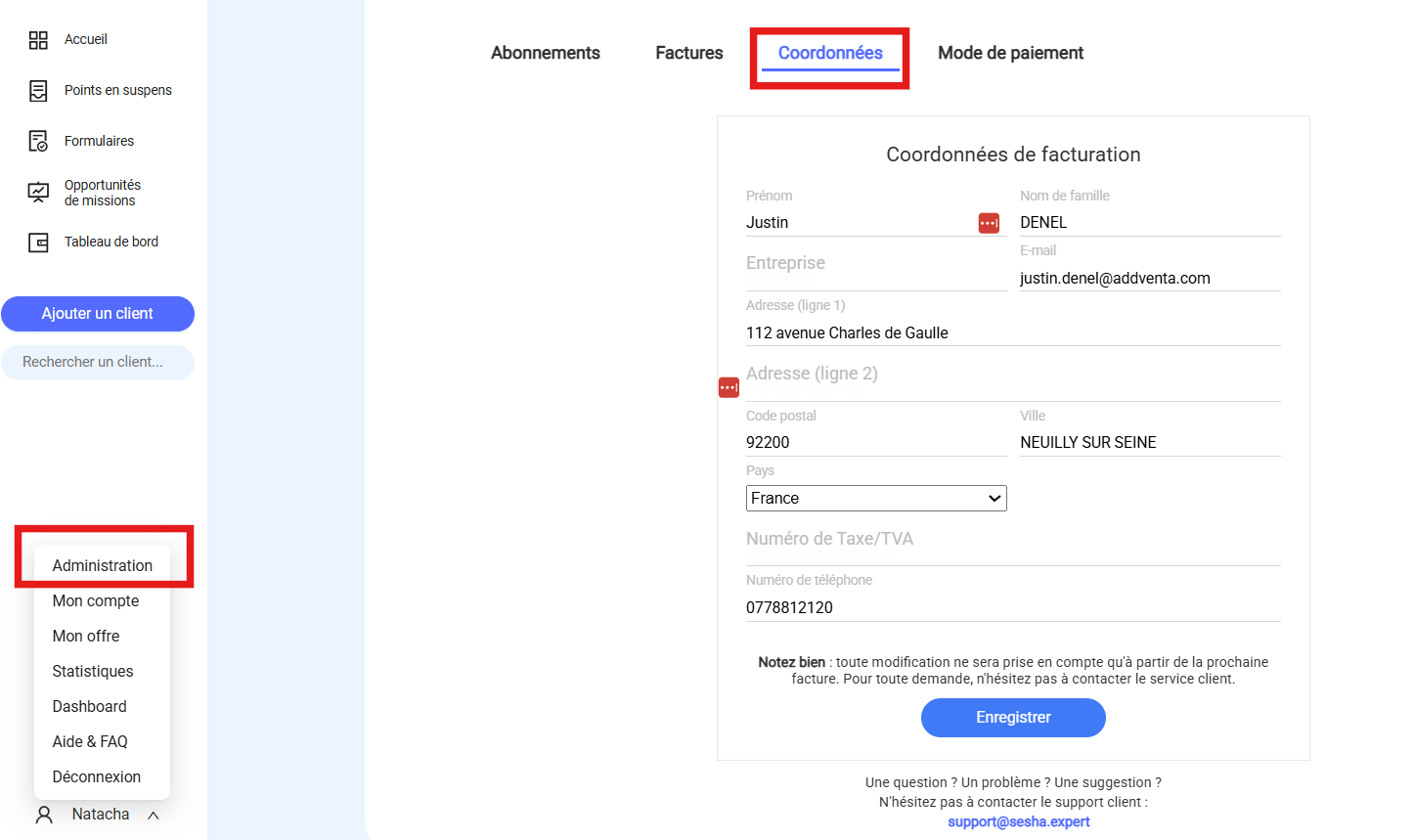Viewport: 1414px width, 840px height.
Task: Click red password manager icon beside Adresse ligne 2
Action: pos(729,387)
